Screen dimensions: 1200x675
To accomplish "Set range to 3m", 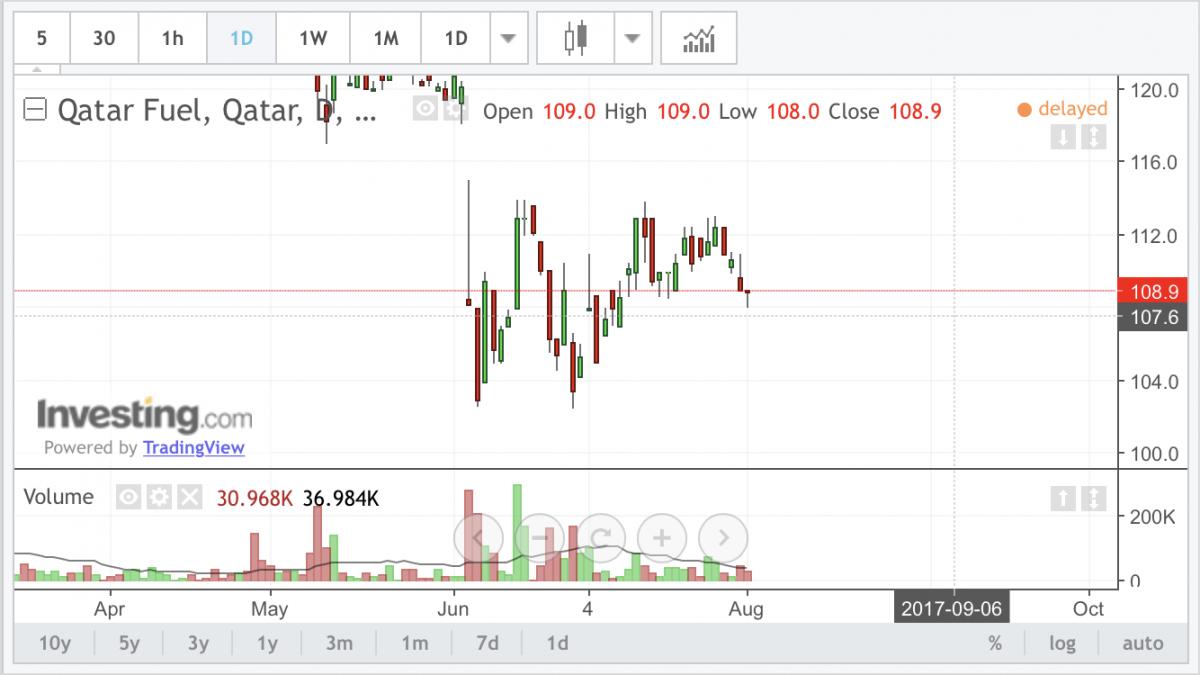I will pos(339,643).
